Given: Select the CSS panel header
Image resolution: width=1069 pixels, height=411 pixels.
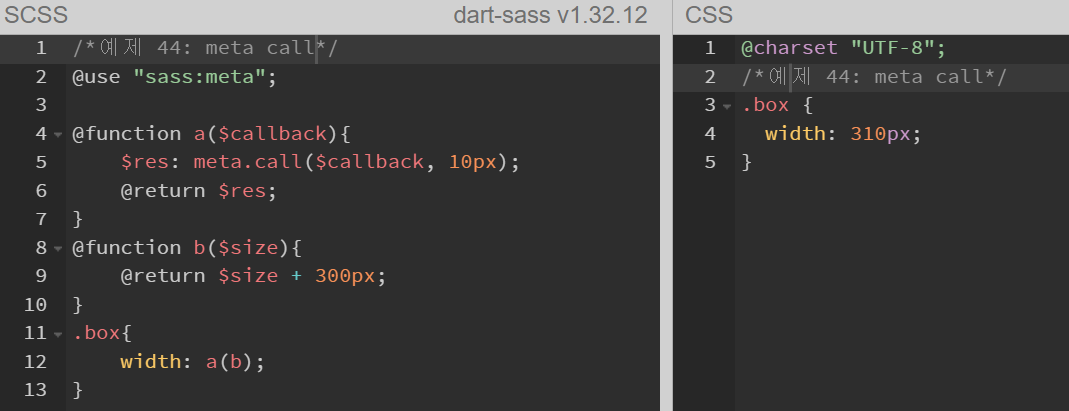Looking at the screenshot, I should coord(709,15).
